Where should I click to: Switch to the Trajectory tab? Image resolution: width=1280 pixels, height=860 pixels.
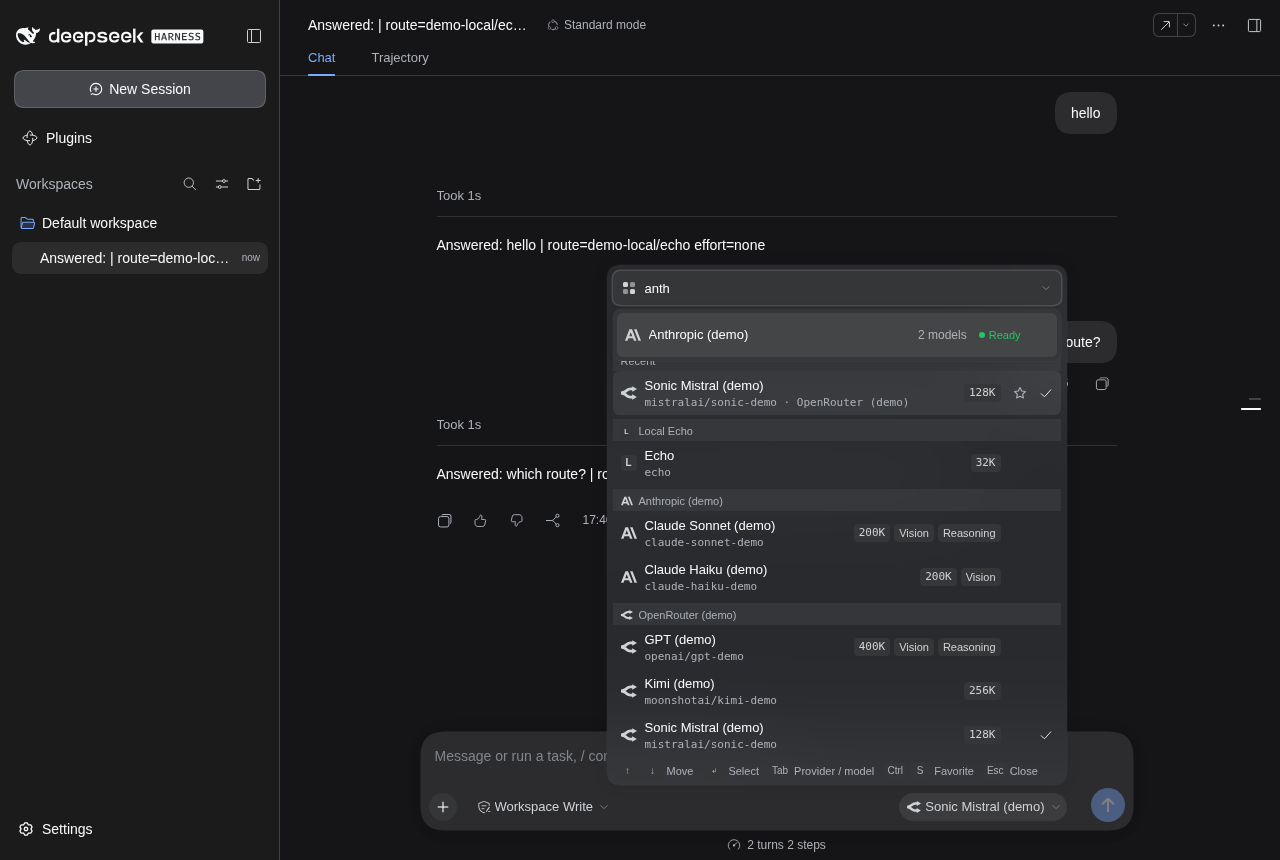click(400, 58)
